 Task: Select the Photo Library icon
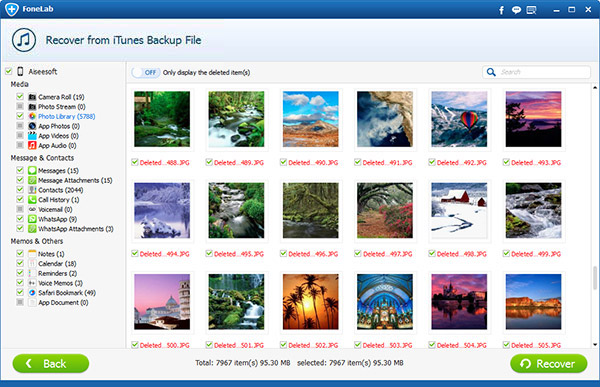pyautogui.click(x=32, y=116)
